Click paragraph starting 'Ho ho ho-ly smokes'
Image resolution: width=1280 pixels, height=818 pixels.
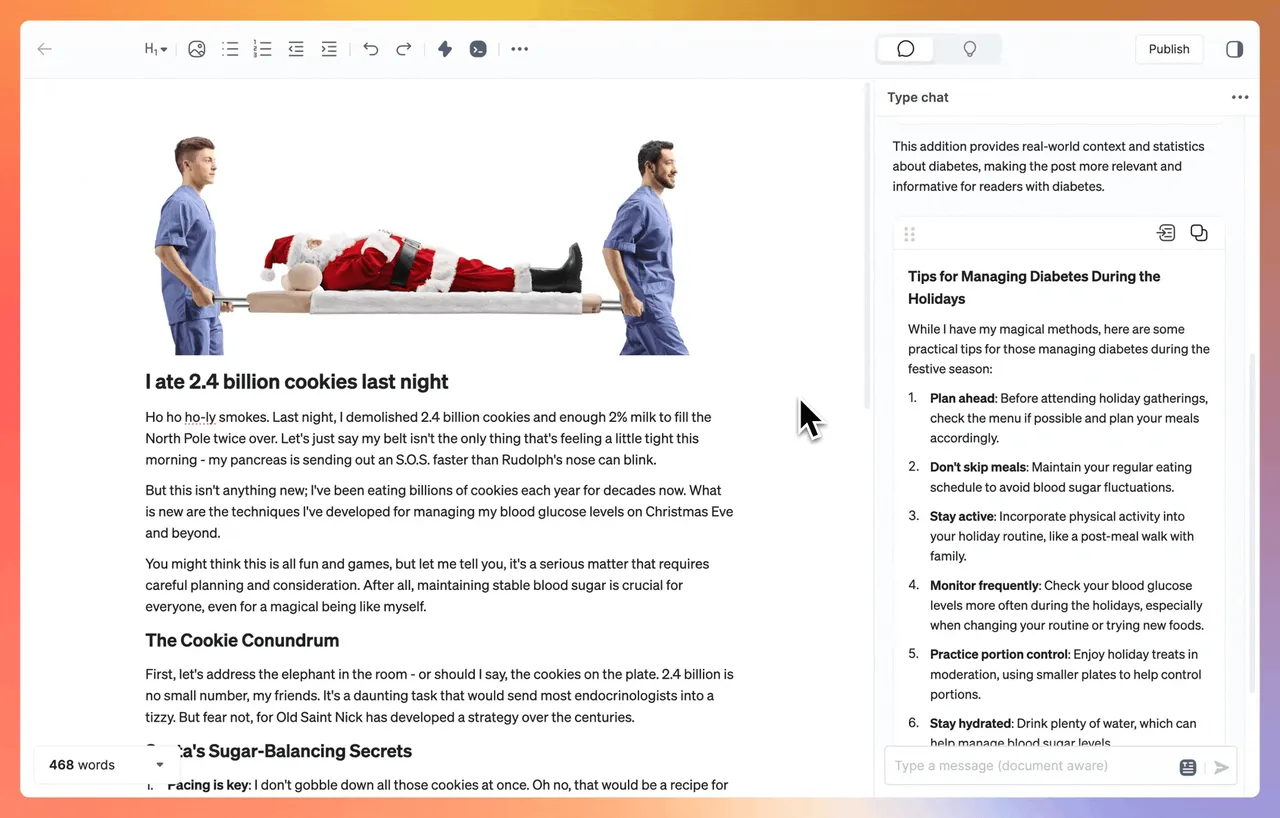pyautogui.click(x=430, y=438)
